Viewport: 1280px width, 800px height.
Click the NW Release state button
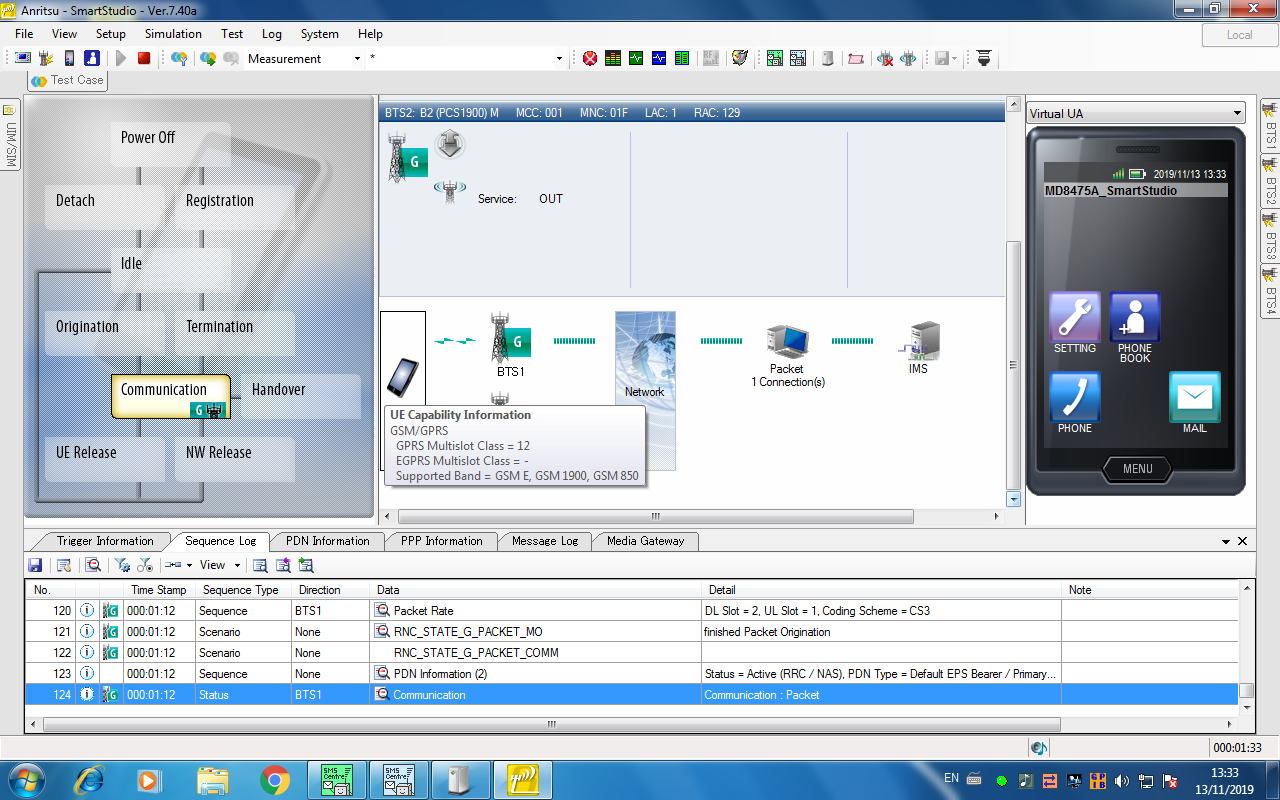point(235,460)
